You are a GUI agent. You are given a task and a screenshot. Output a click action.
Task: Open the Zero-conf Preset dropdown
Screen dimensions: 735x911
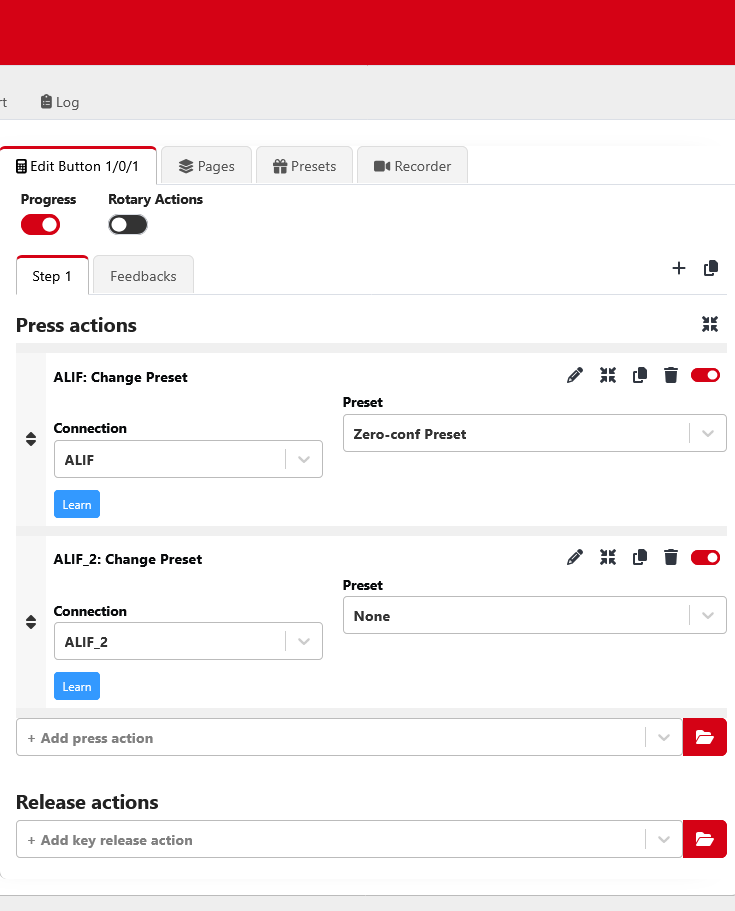pos(534,434)
